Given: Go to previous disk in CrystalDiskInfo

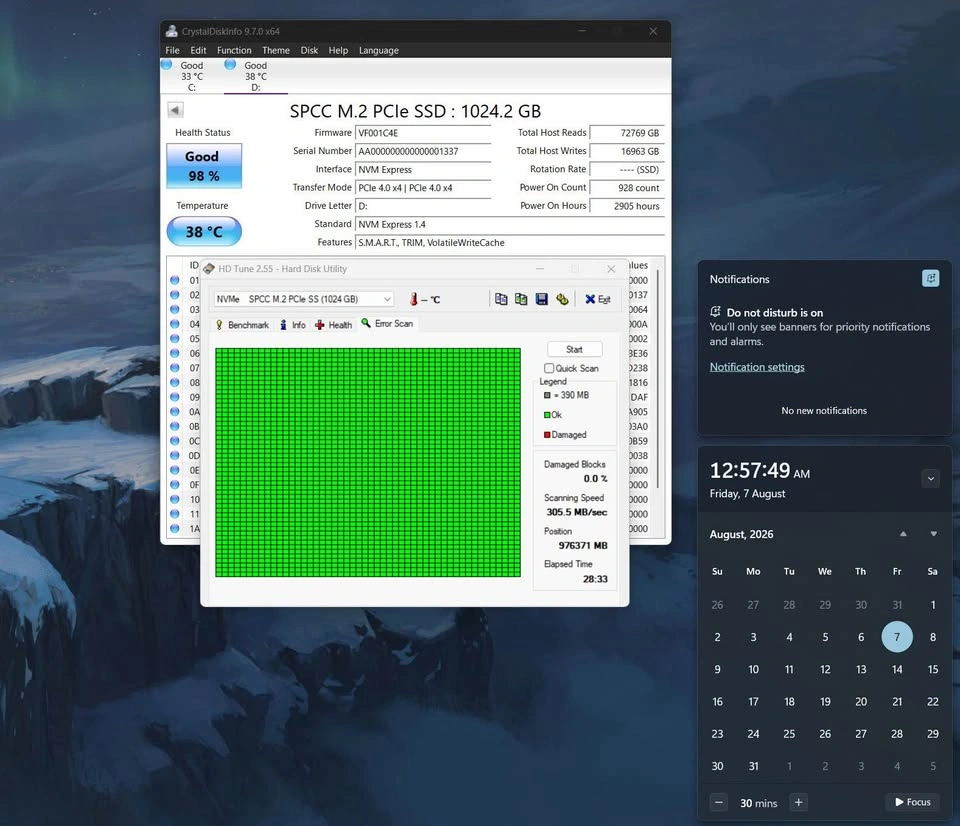Looking at the screenshot, I should point(175,110).
